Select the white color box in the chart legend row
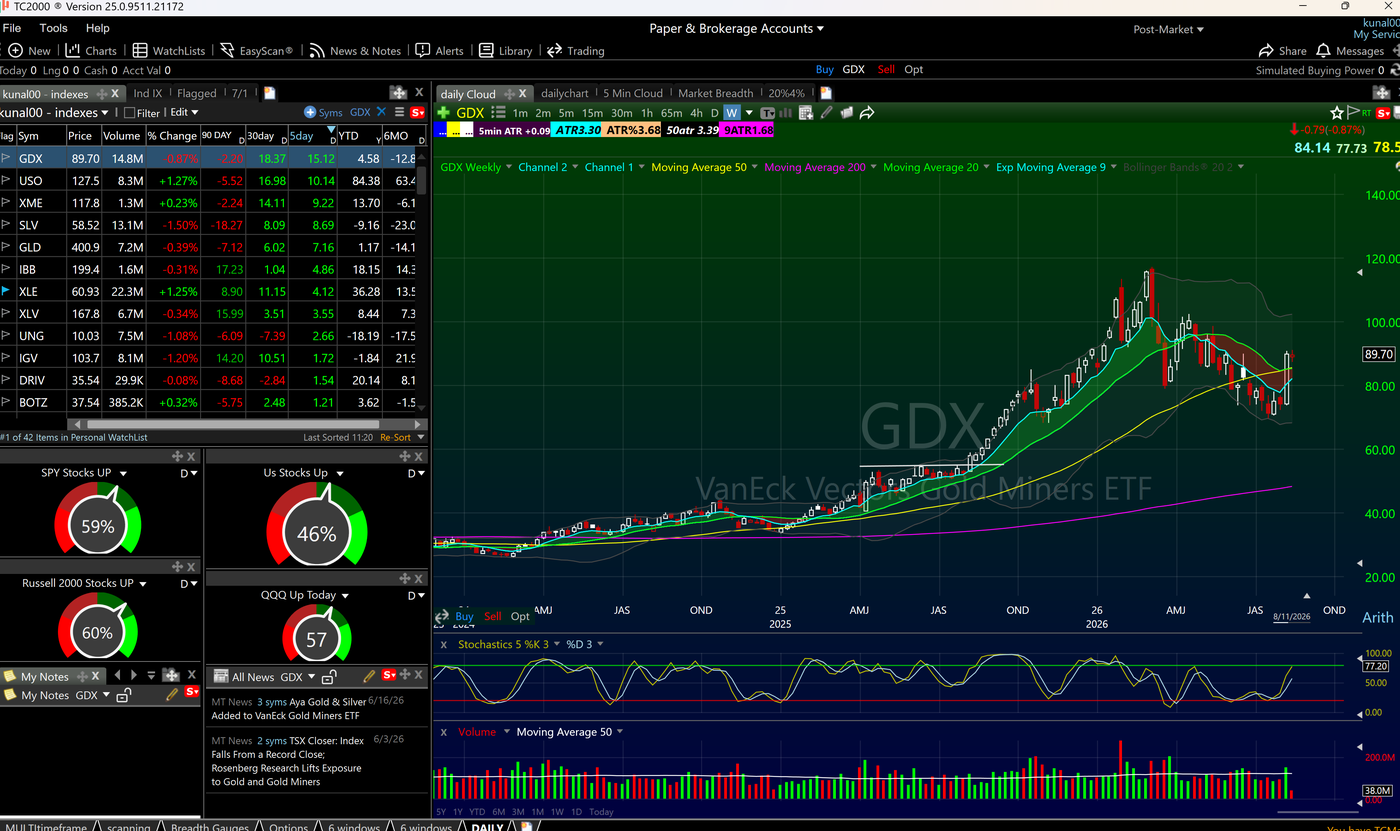 tap(467, 130)
